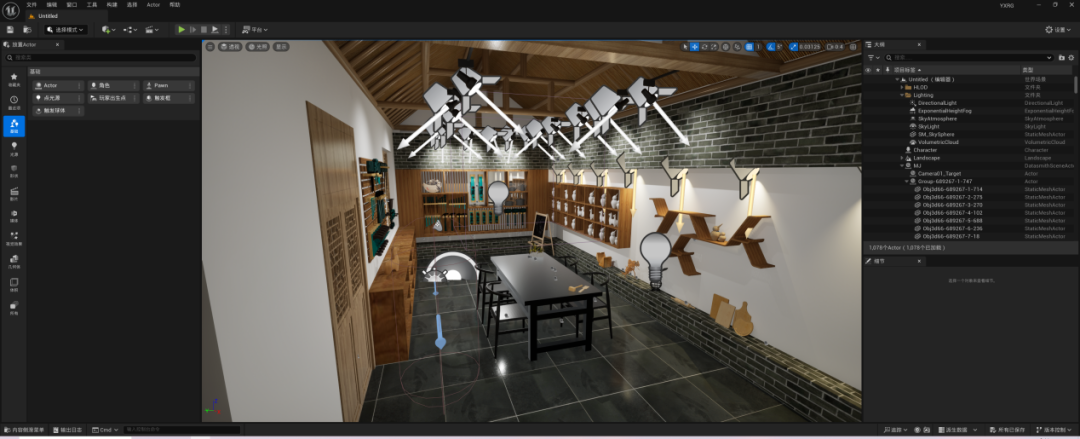
Task: Click the Play in editor button
Action: pyautogui.click(x=181, y=30)
